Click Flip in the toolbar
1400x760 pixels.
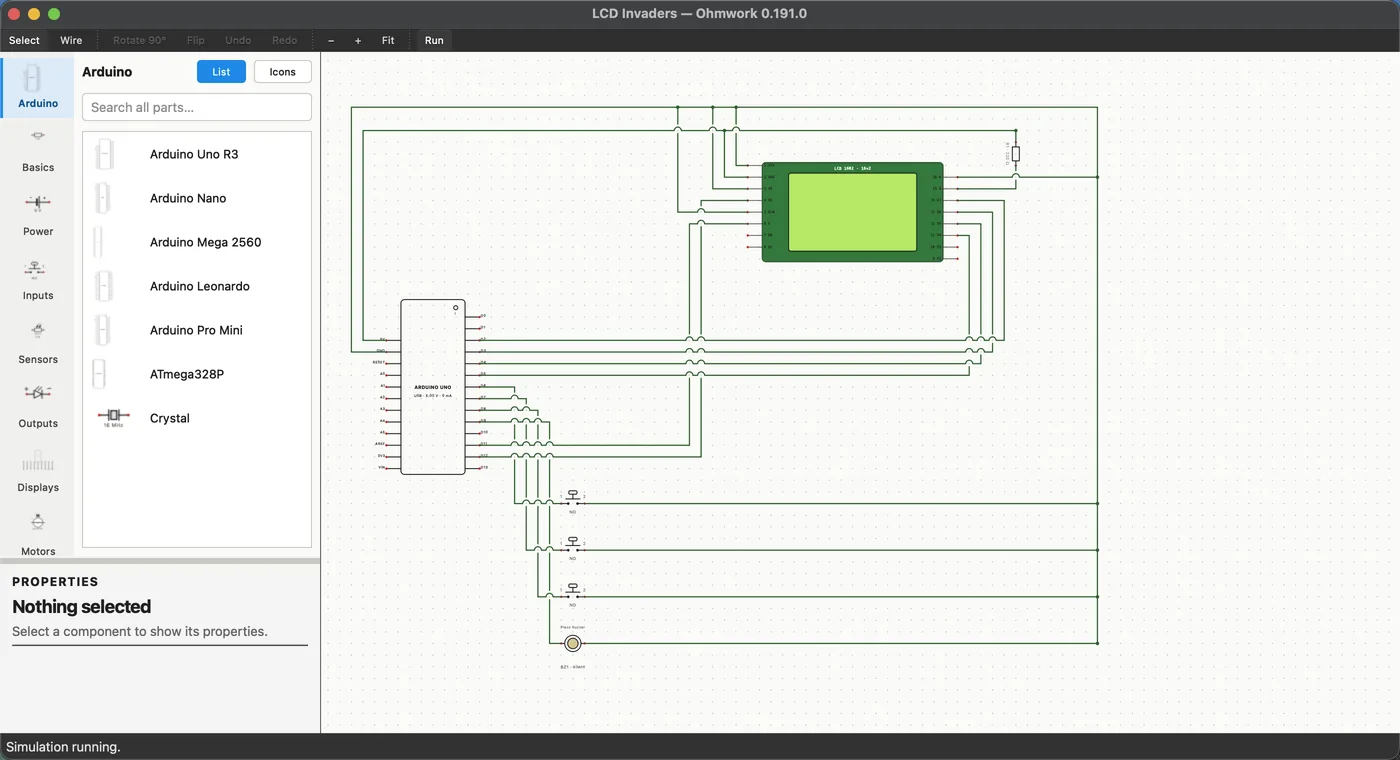coord(196,40)
